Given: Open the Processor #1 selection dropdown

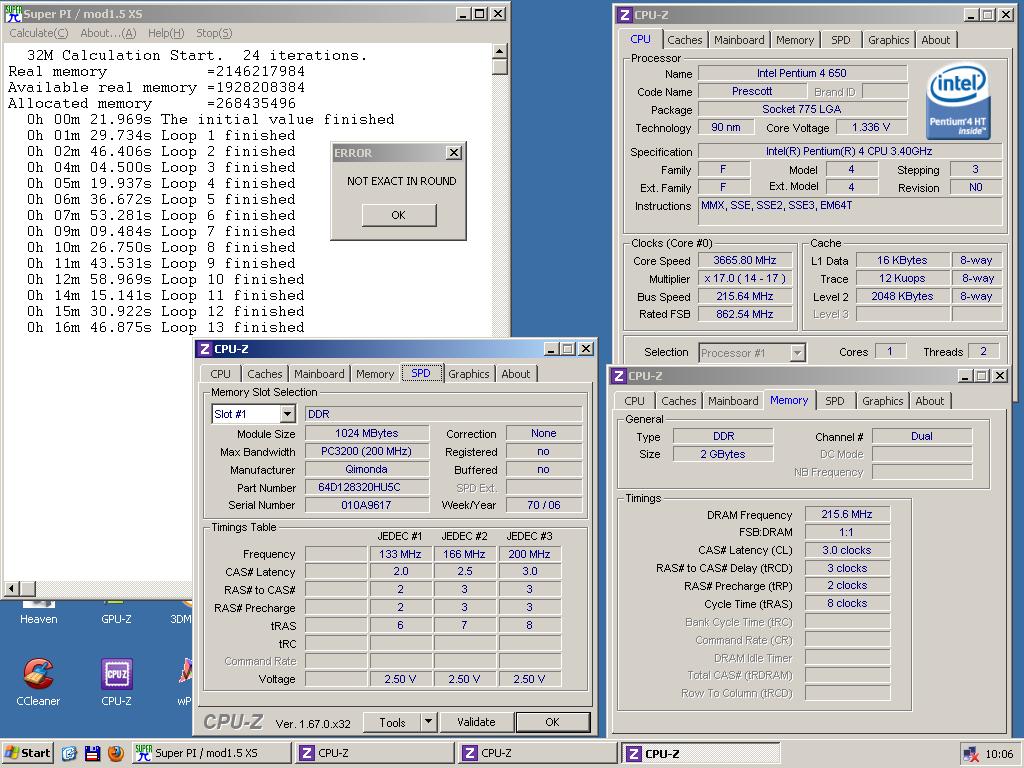Looking at the screenshot, I should (797, 353).
